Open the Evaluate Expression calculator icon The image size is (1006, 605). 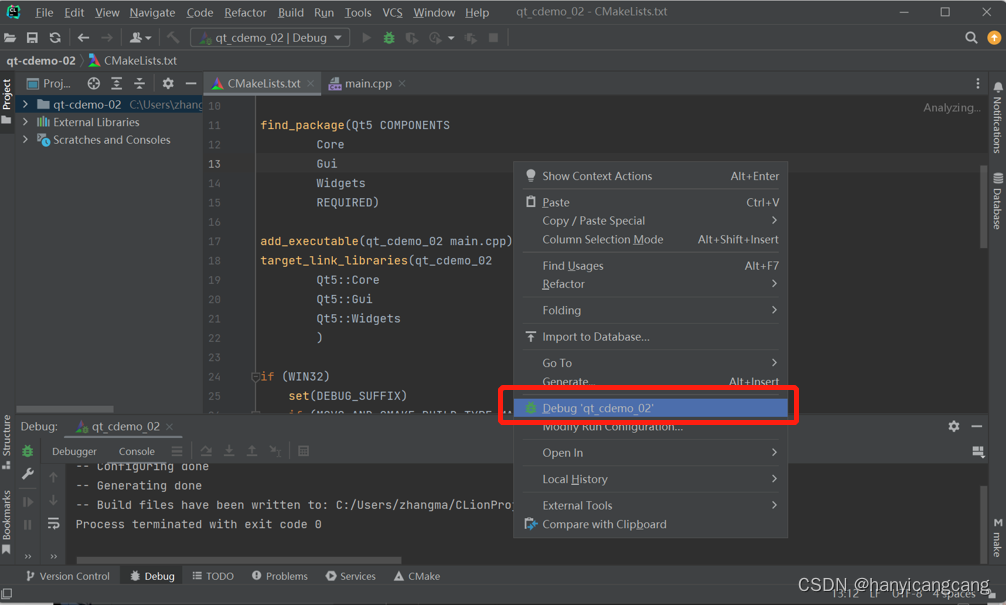tap(304, 452)
